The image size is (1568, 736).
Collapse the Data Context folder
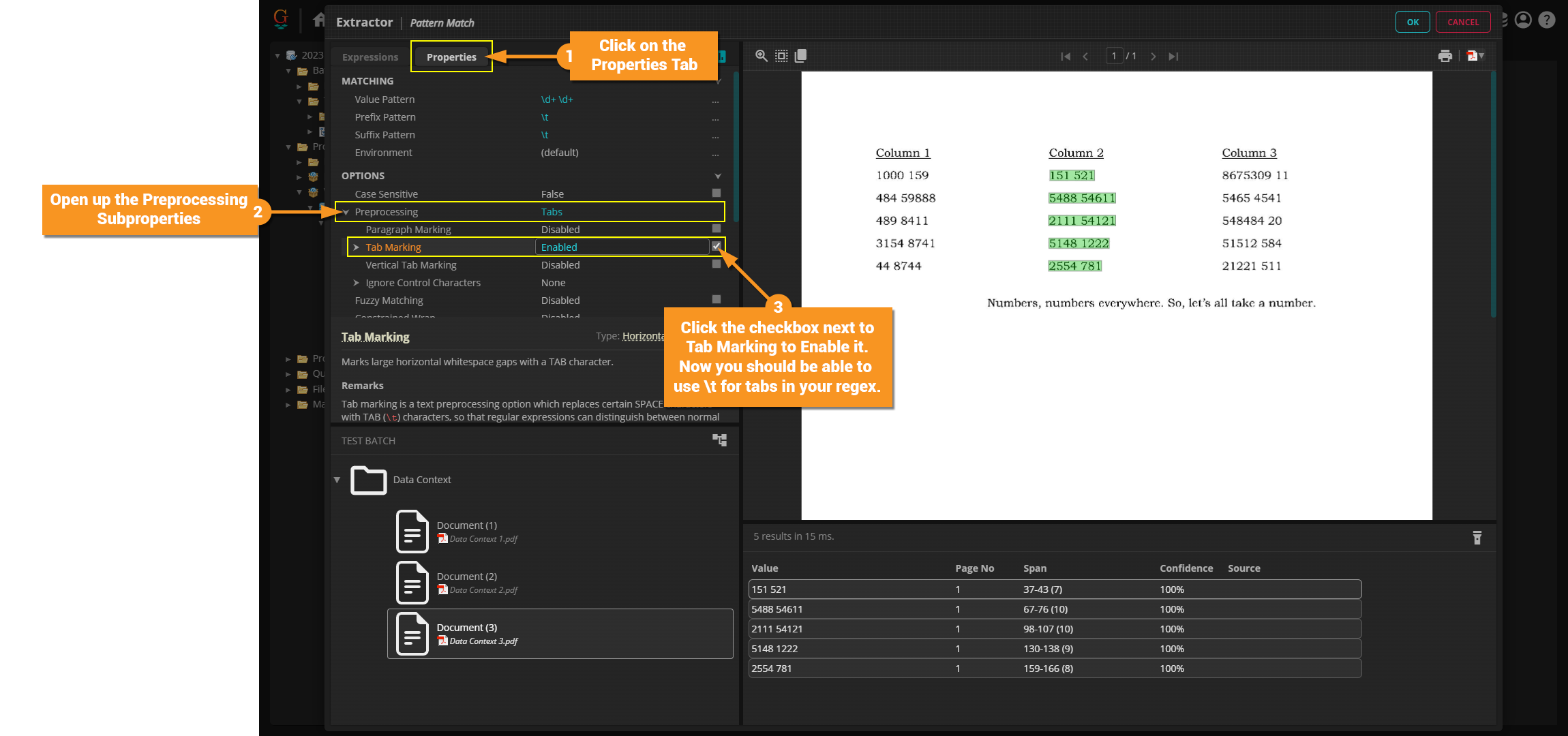pos(337,480)
